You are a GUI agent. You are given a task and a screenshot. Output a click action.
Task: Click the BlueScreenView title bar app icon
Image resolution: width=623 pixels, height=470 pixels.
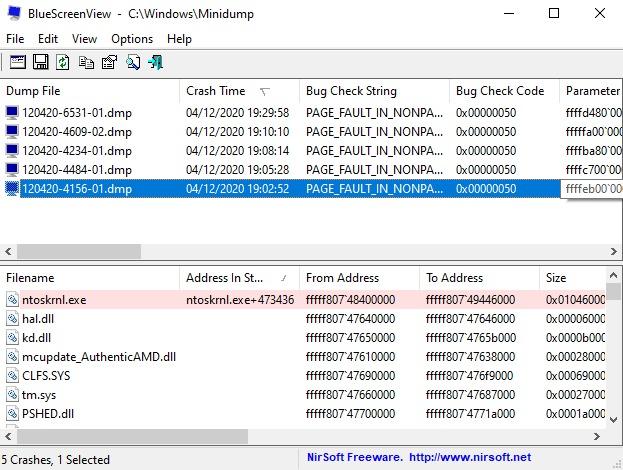click(14, 13)
